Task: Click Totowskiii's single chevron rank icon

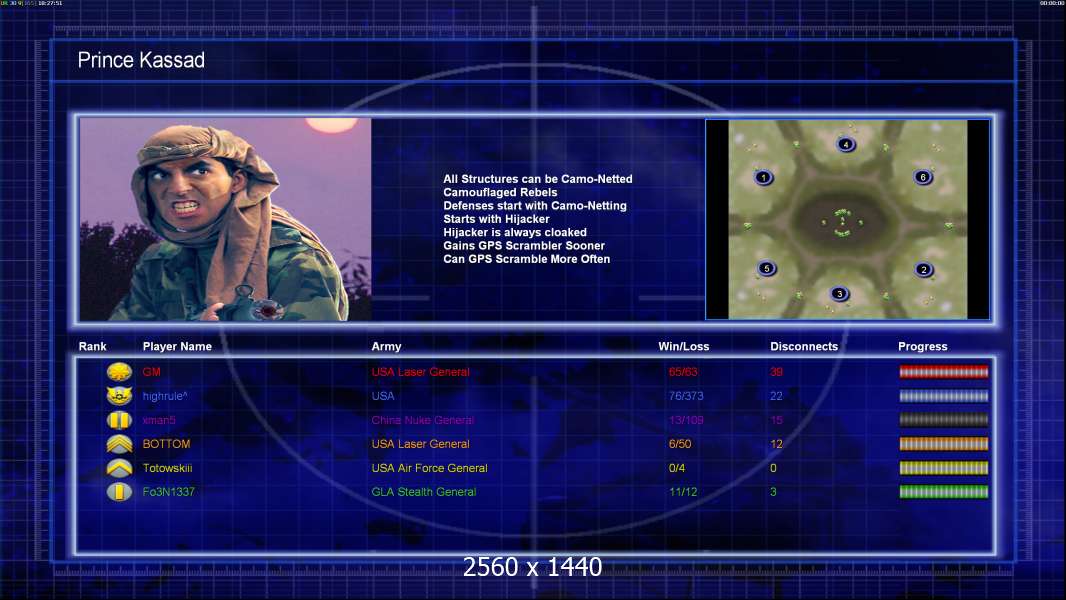Action: [120, 467]
